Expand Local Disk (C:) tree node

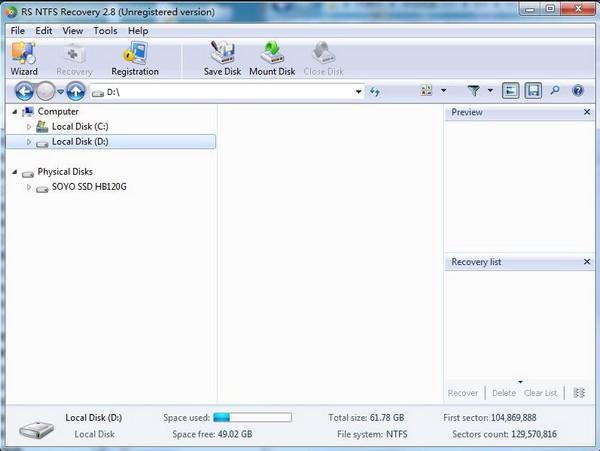(x=29, y=127)
